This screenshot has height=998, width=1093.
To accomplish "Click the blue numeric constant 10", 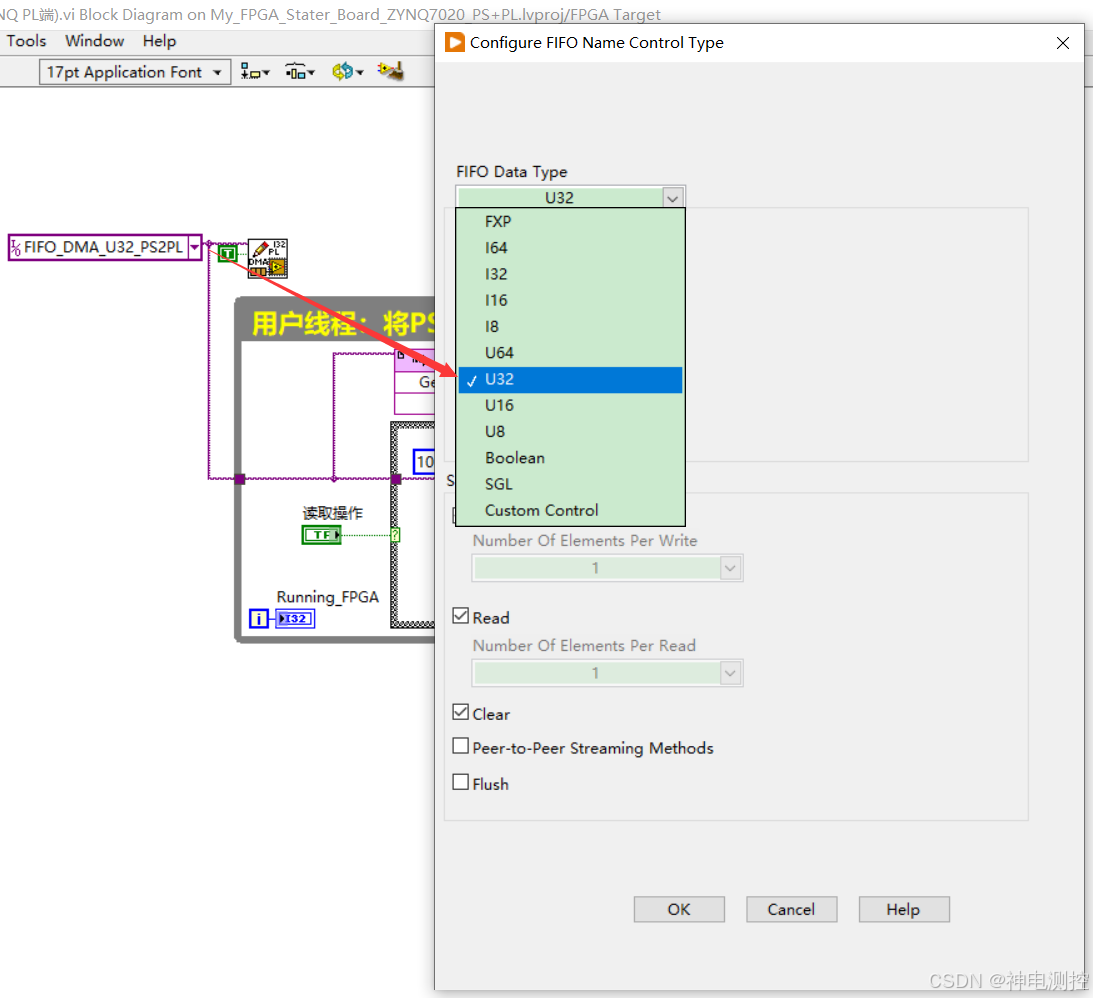I will pos(424,462).
